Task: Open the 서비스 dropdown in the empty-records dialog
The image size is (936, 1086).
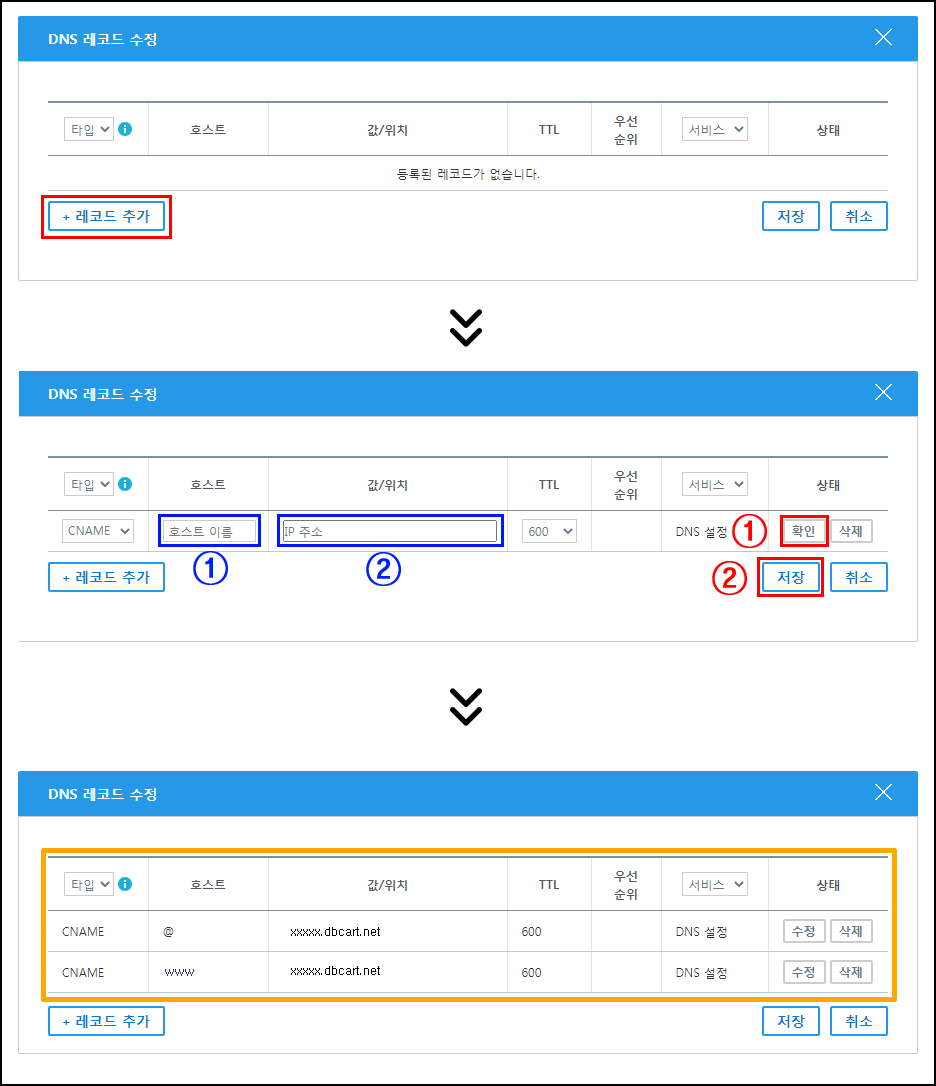Action: (714, 129)
